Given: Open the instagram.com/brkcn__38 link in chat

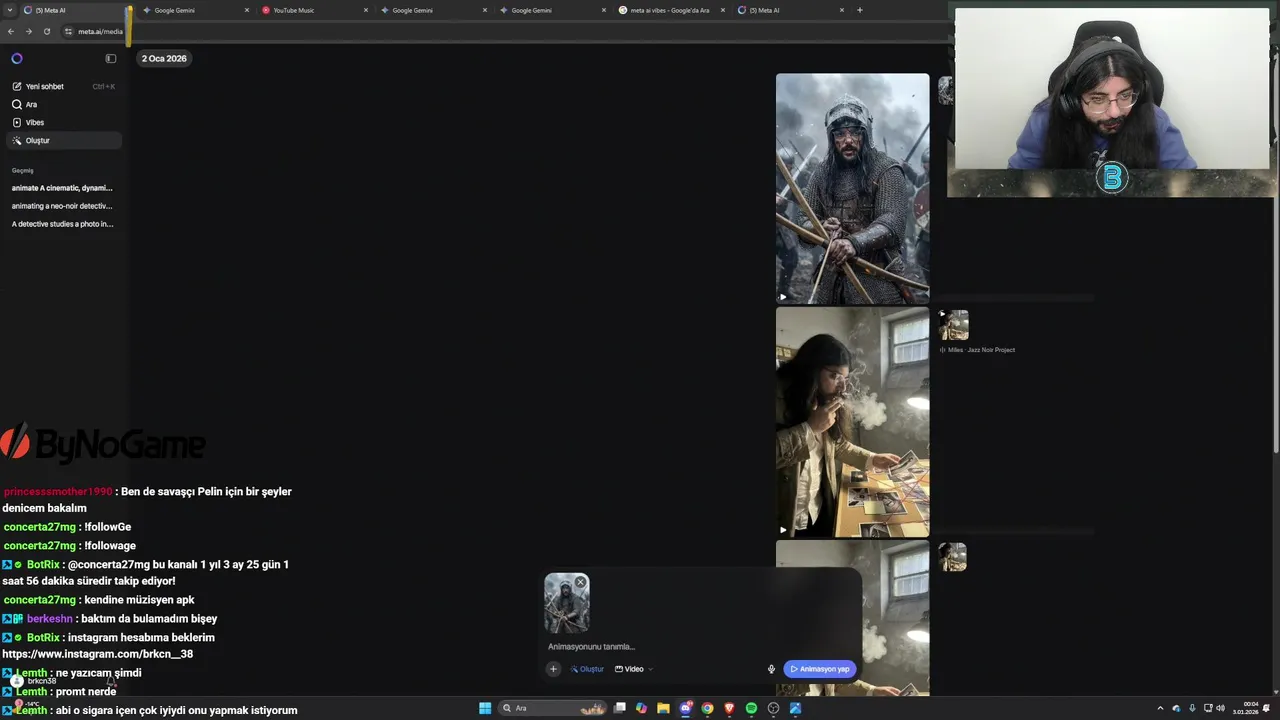Looking at the screenshot, I should click(98, 654).
